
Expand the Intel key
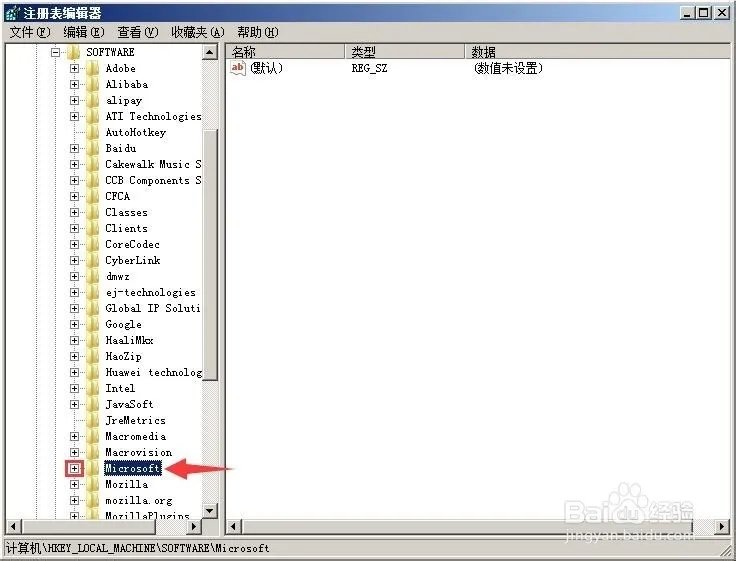pos(74,388)
